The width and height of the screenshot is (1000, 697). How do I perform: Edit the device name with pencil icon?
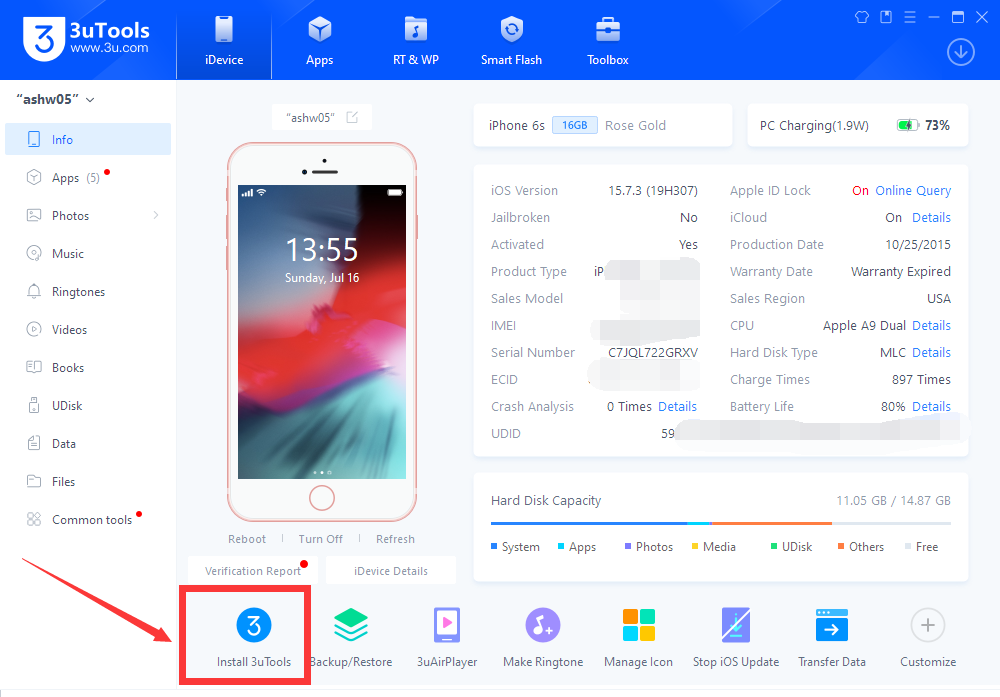(x=352, y=117)
